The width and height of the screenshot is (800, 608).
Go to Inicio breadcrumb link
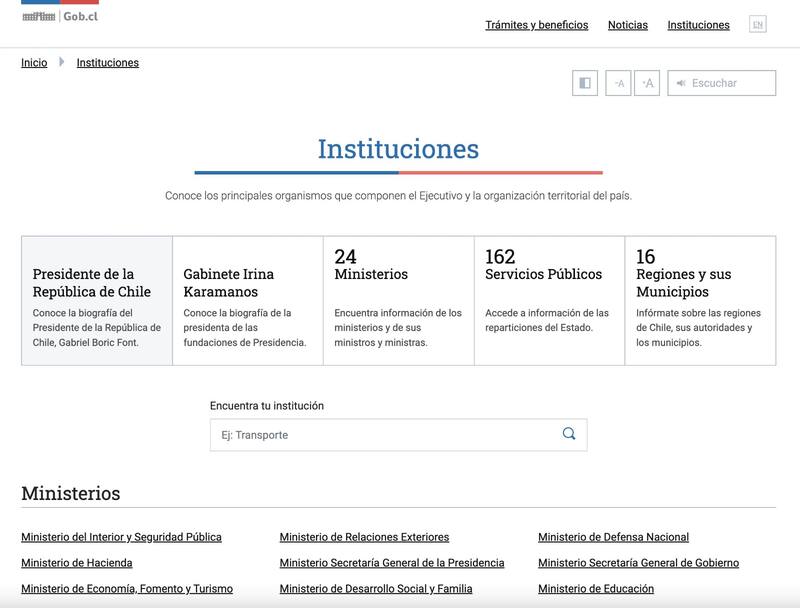coord(34,63)
